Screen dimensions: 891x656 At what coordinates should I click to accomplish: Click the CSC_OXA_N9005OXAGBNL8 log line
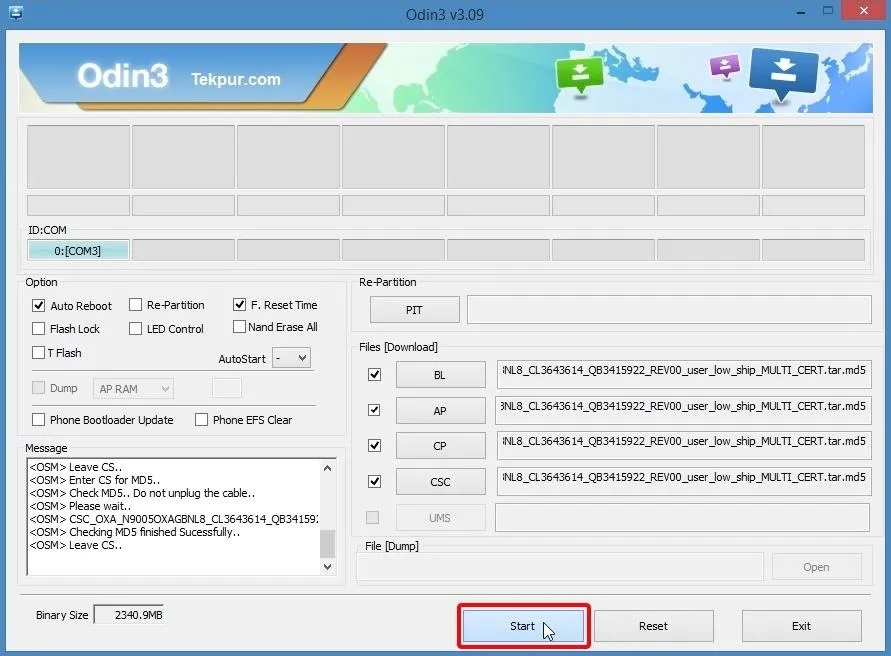tap(174, 519)
